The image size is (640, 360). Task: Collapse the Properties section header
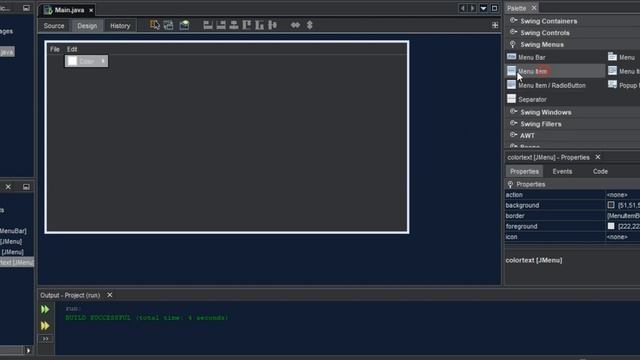tap(510, 184)
